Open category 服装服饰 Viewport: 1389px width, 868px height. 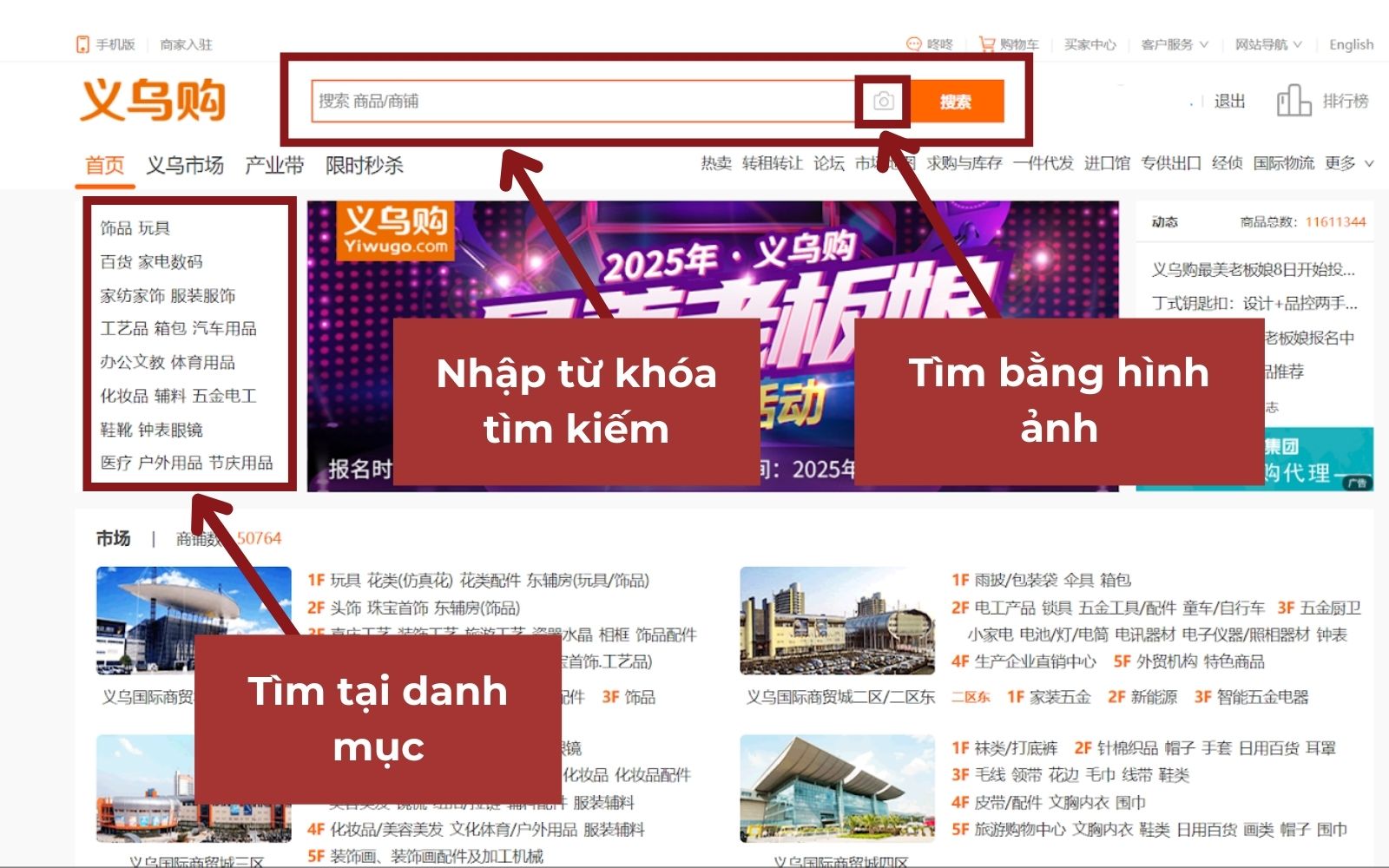point(203,296)
